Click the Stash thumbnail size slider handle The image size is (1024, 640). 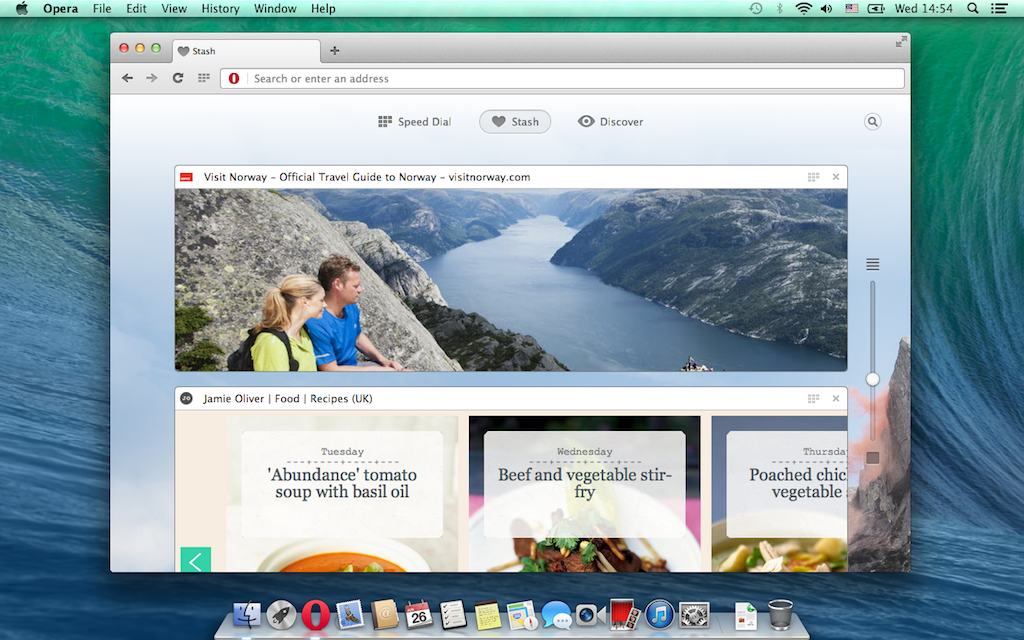pyautogui.click(x=873, y=379)
